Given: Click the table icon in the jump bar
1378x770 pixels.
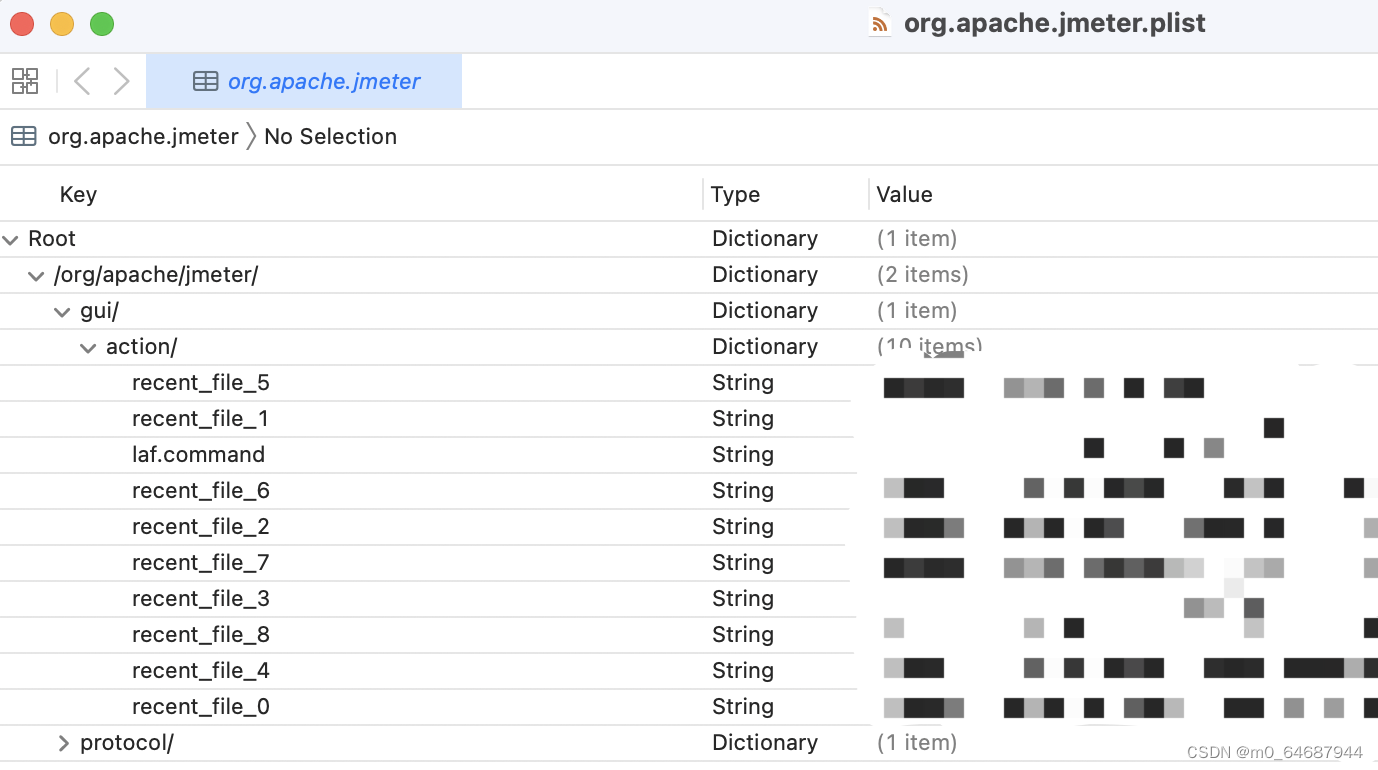Looking at the screenshot, I should click(x=24, y=136).
